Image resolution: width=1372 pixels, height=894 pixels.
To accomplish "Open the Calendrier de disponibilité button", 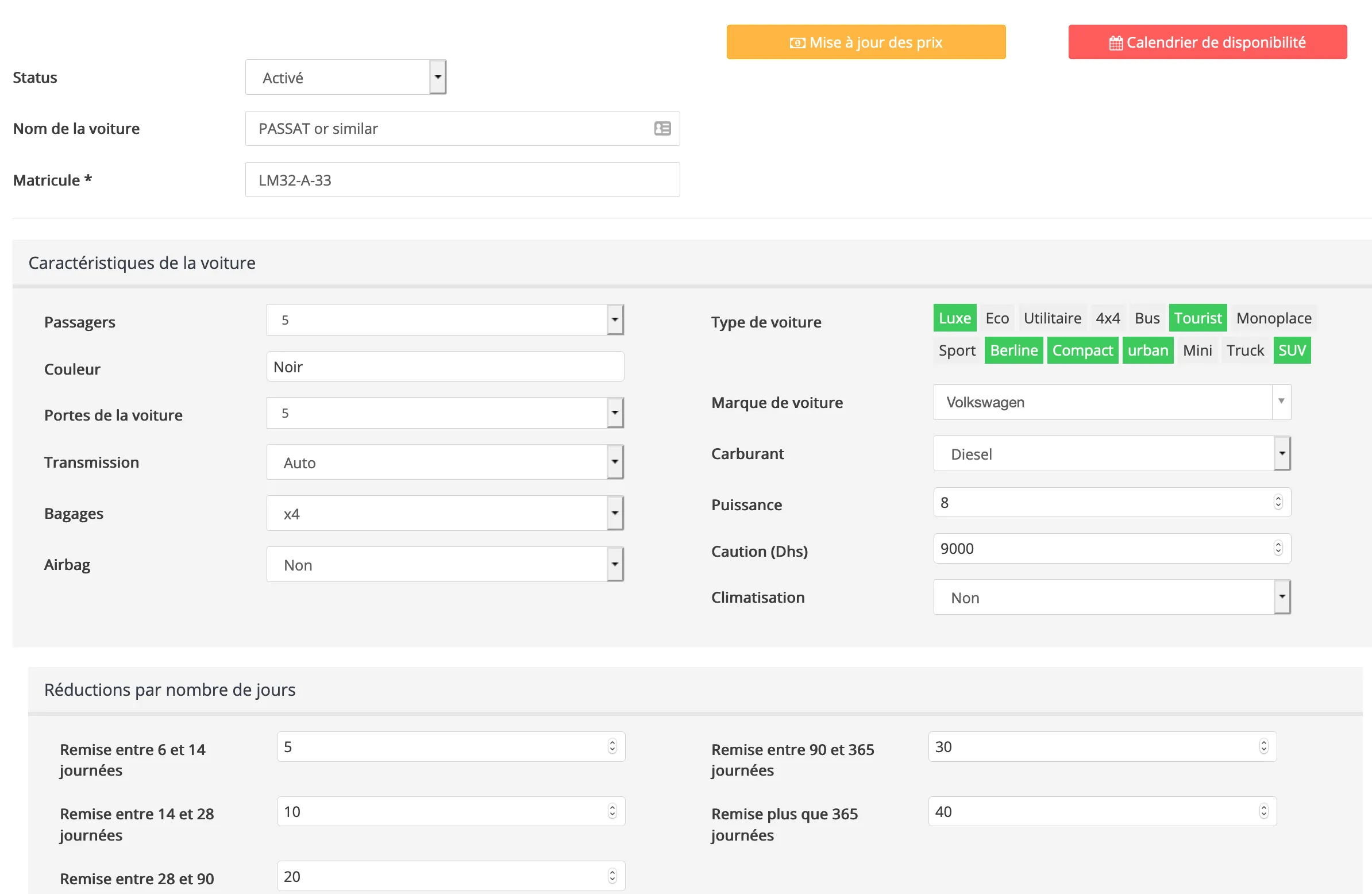I will (x=1208, y=42).
